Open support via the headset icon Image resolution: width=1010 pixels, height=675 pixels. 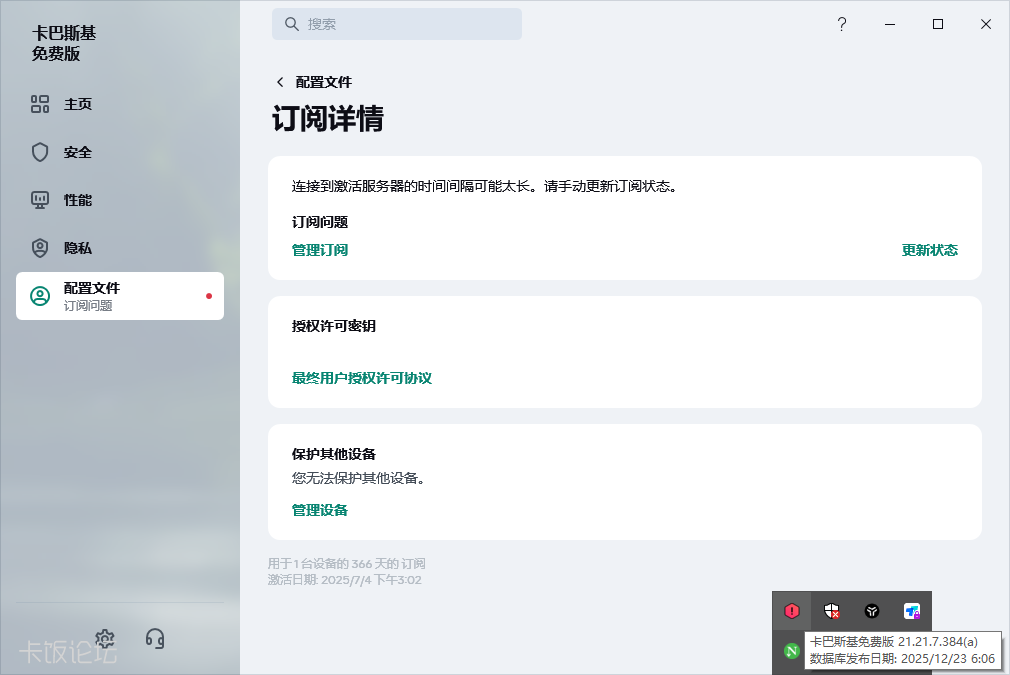point(155,638)
